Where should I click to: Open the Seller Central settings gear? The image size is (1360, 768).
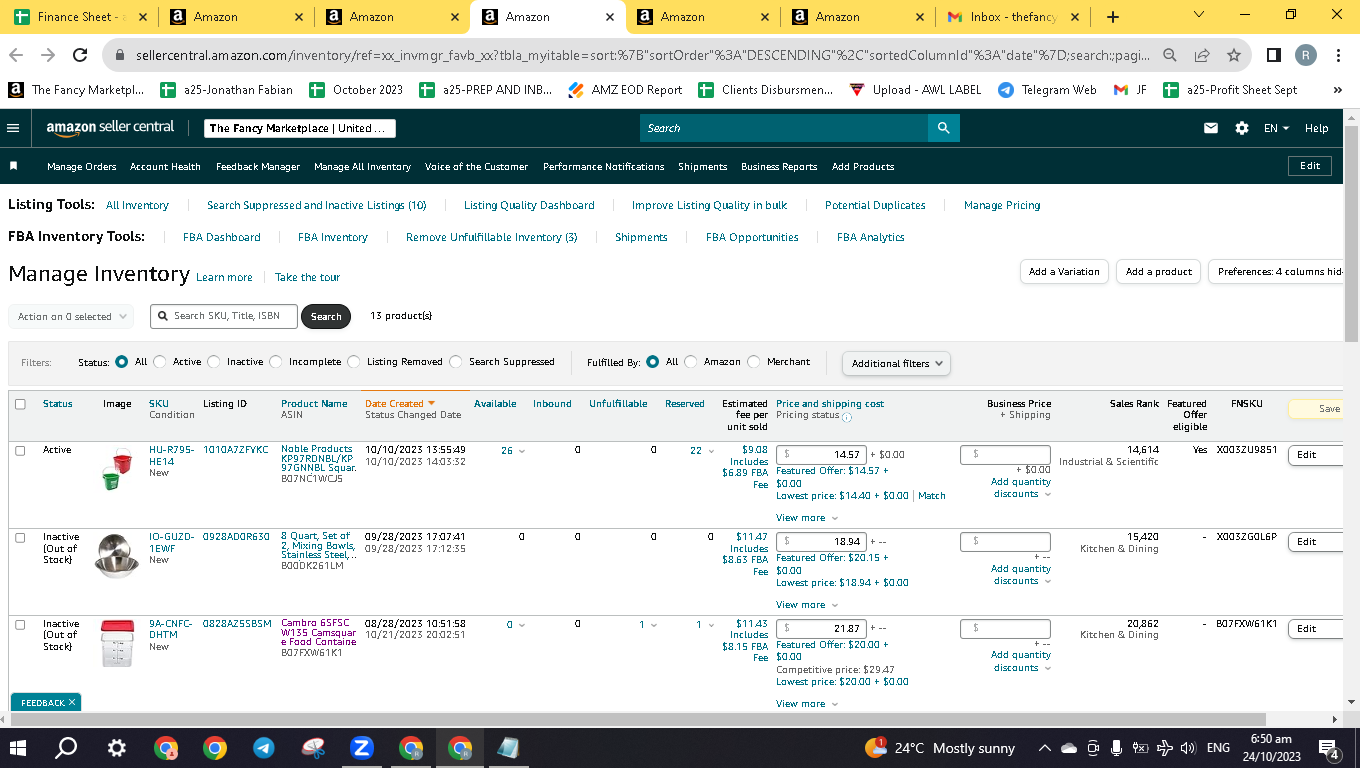(1242, 128)
